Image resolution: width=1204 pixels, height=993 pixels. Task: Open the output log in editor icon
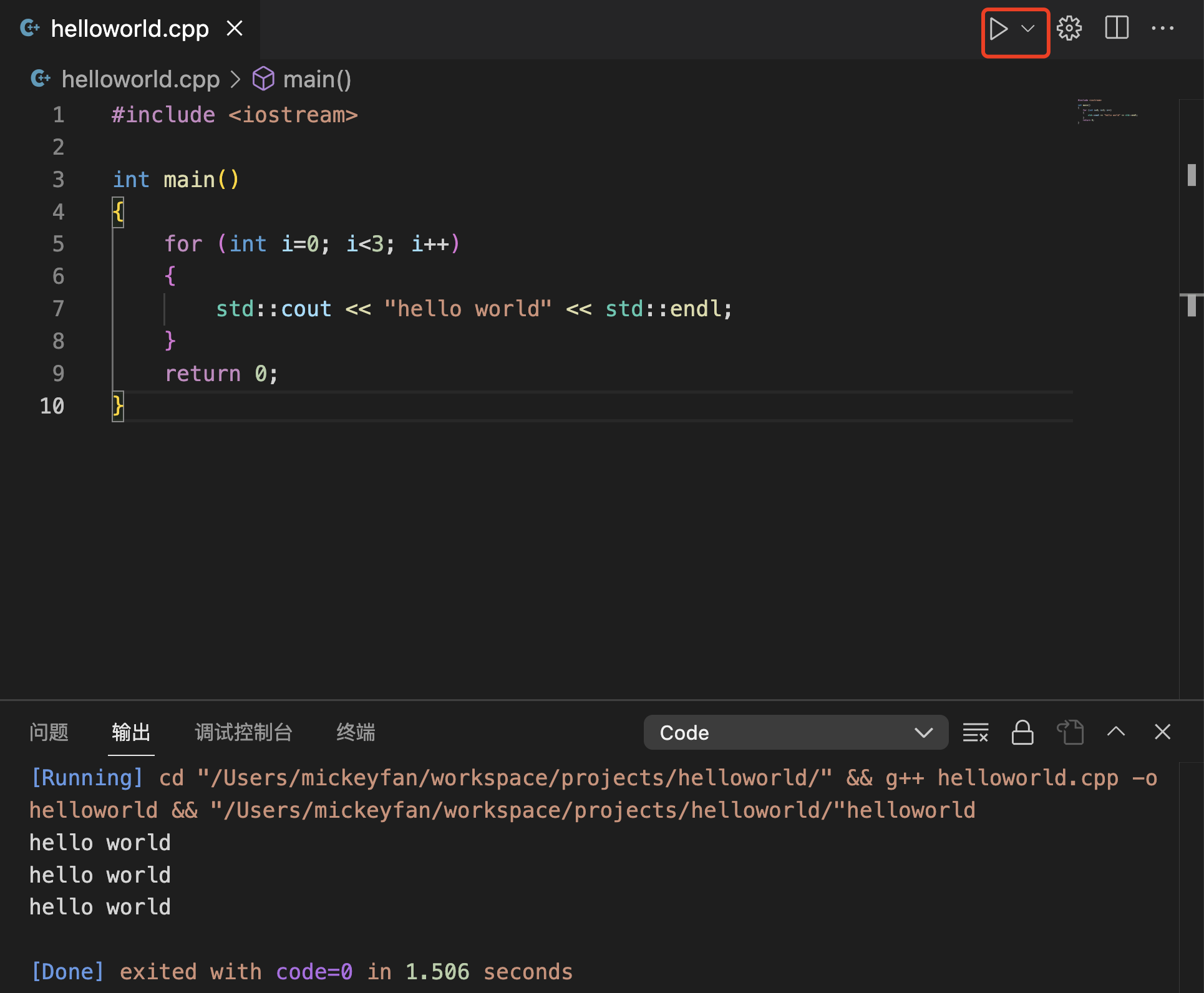[x=1070, y=732]
